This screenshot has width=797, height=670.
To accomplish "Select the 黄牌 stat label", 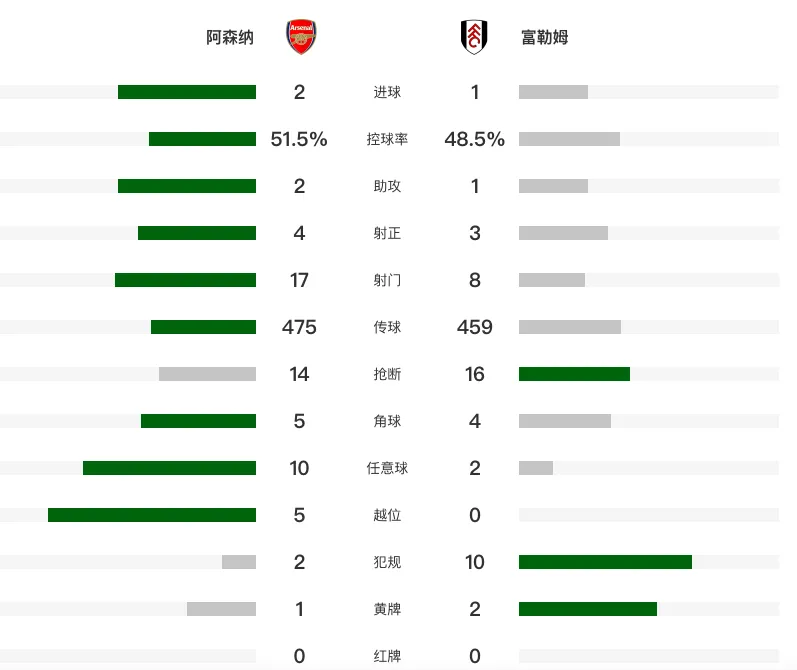I will coord(387,608).
